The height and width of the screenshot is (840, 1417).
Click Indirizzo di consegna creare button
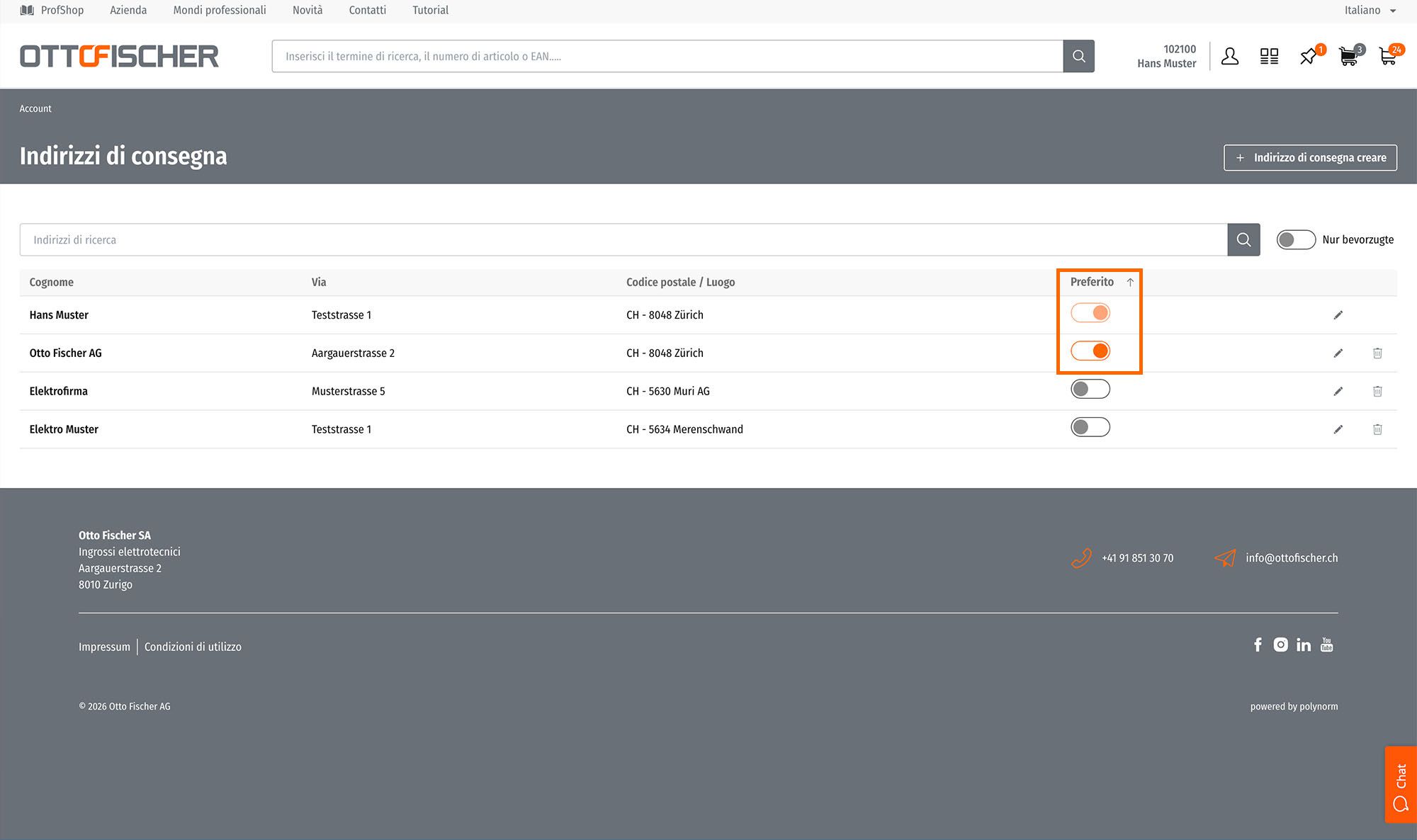1310,157
